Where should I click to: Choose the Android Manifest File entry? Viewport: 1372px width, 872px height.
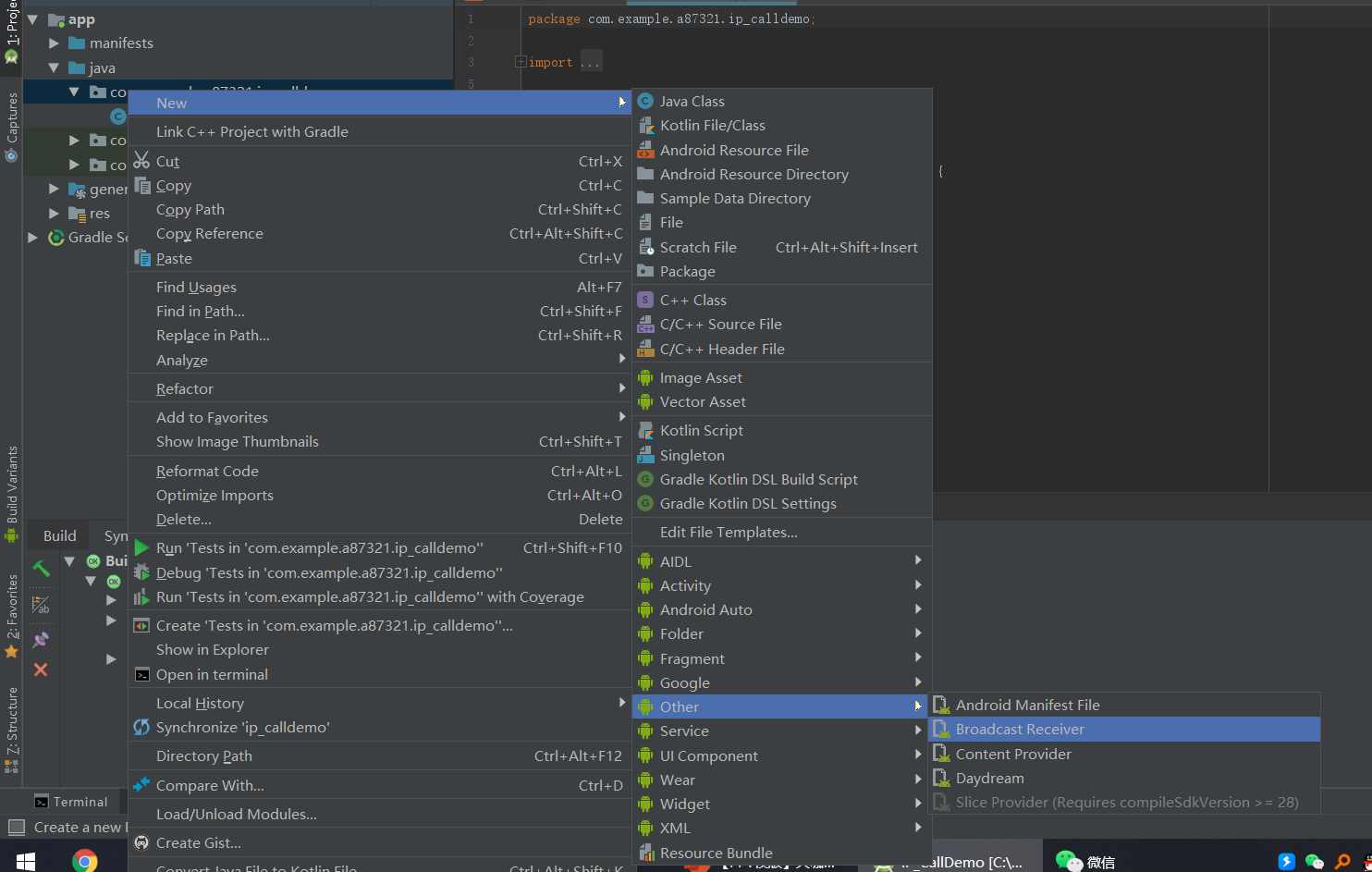(1125, 705)
